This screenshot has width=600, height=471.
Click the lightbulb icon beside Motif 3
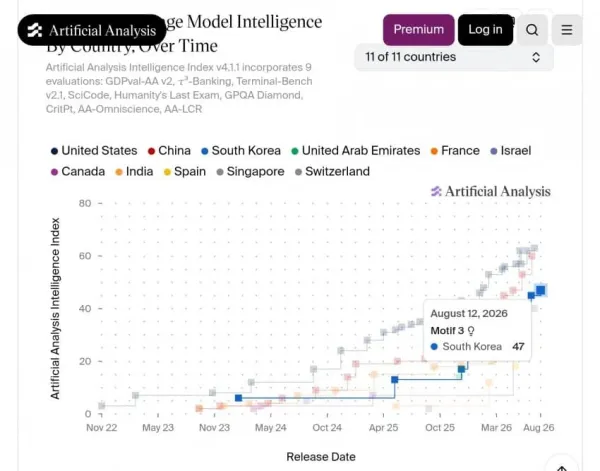click(471, 331)
